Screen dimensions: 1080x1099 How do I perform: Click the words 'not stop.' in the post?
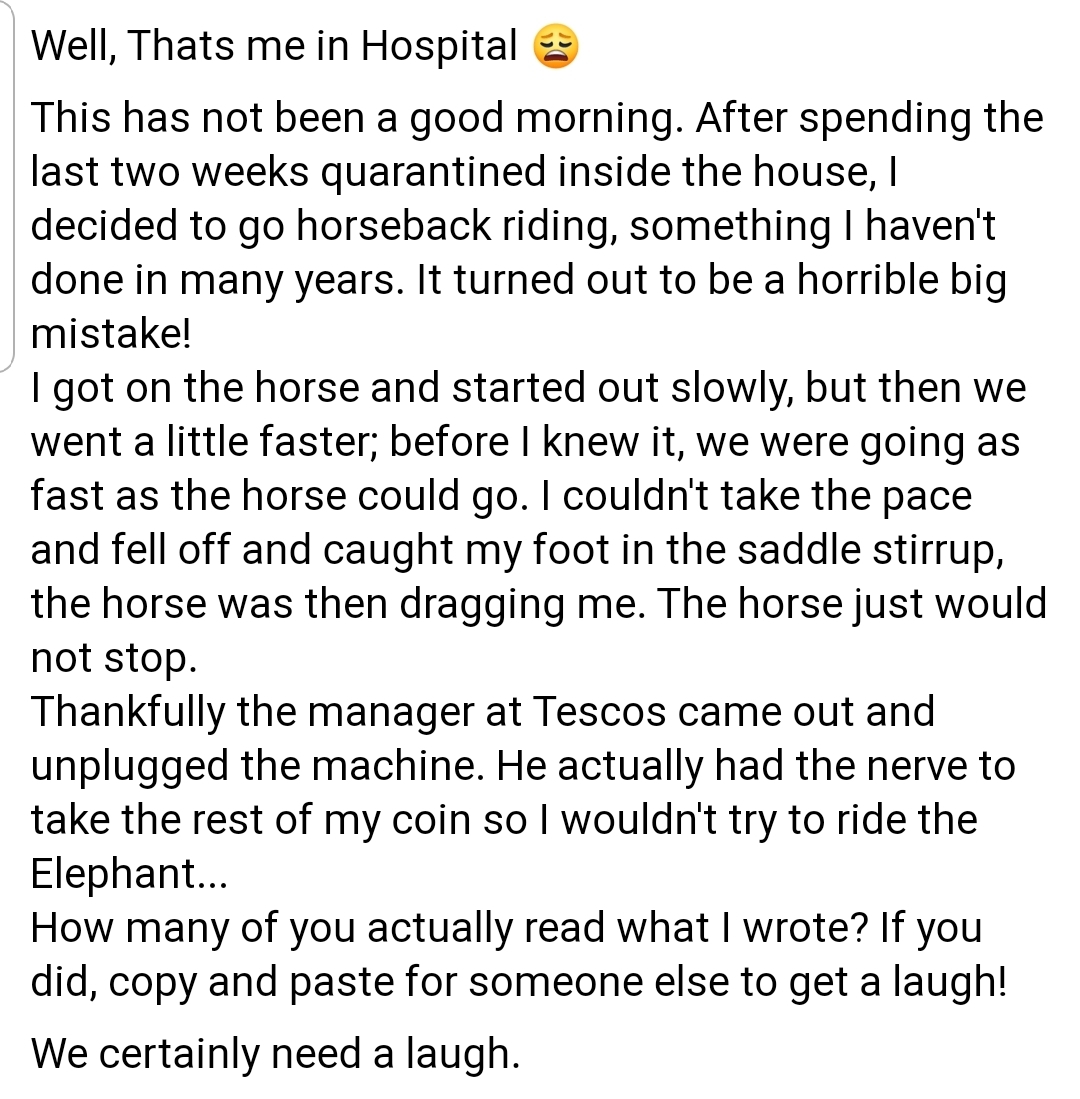(114, 659)
